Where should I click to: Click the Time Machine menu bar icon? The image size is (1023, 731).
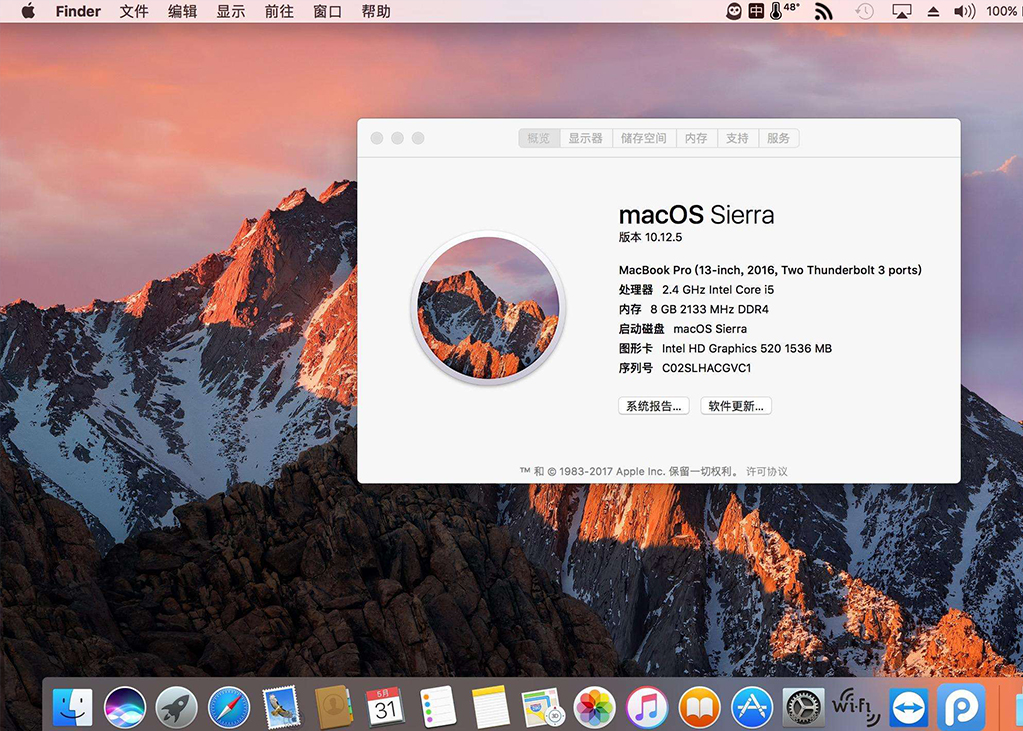click(x=864, y=12)
